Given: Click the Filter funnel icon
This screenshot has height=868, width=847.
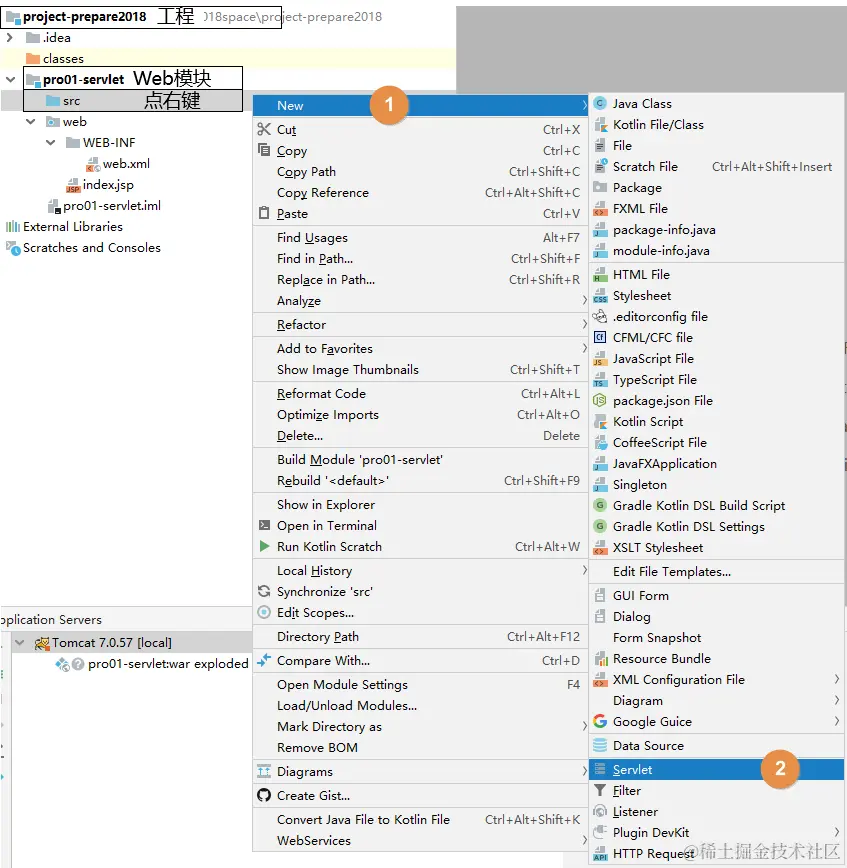Looking at the screenshot, I should click(600, 790).
